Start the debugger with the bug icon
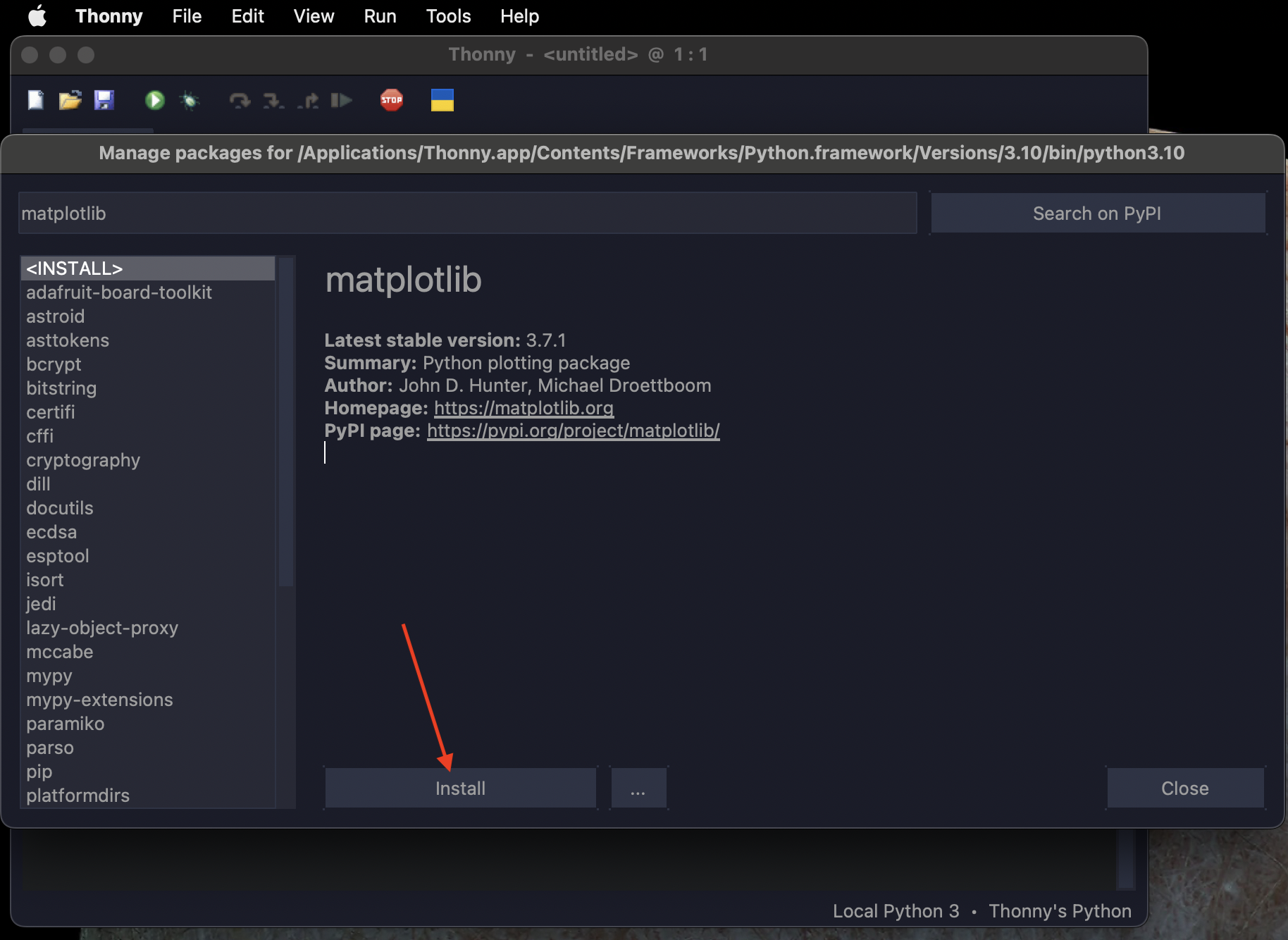The image size is (1288, 940). click(x=190, y=100)
